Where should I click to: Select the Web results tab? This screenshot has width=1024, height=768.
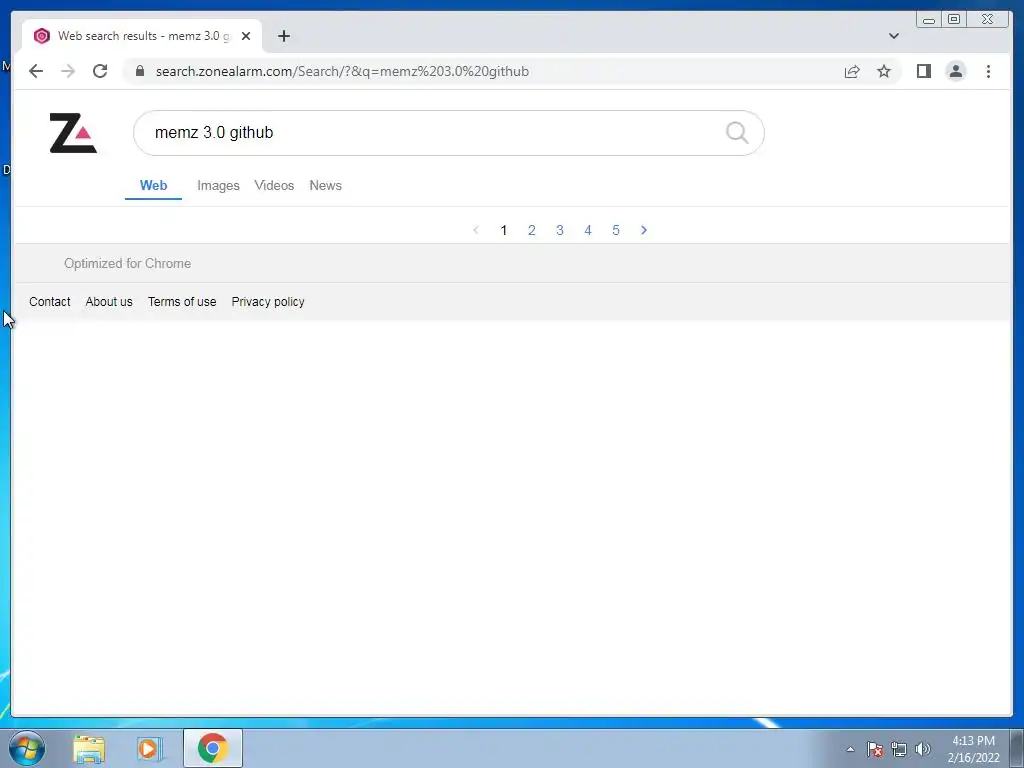pyautogui.click(x=153, y=185)
